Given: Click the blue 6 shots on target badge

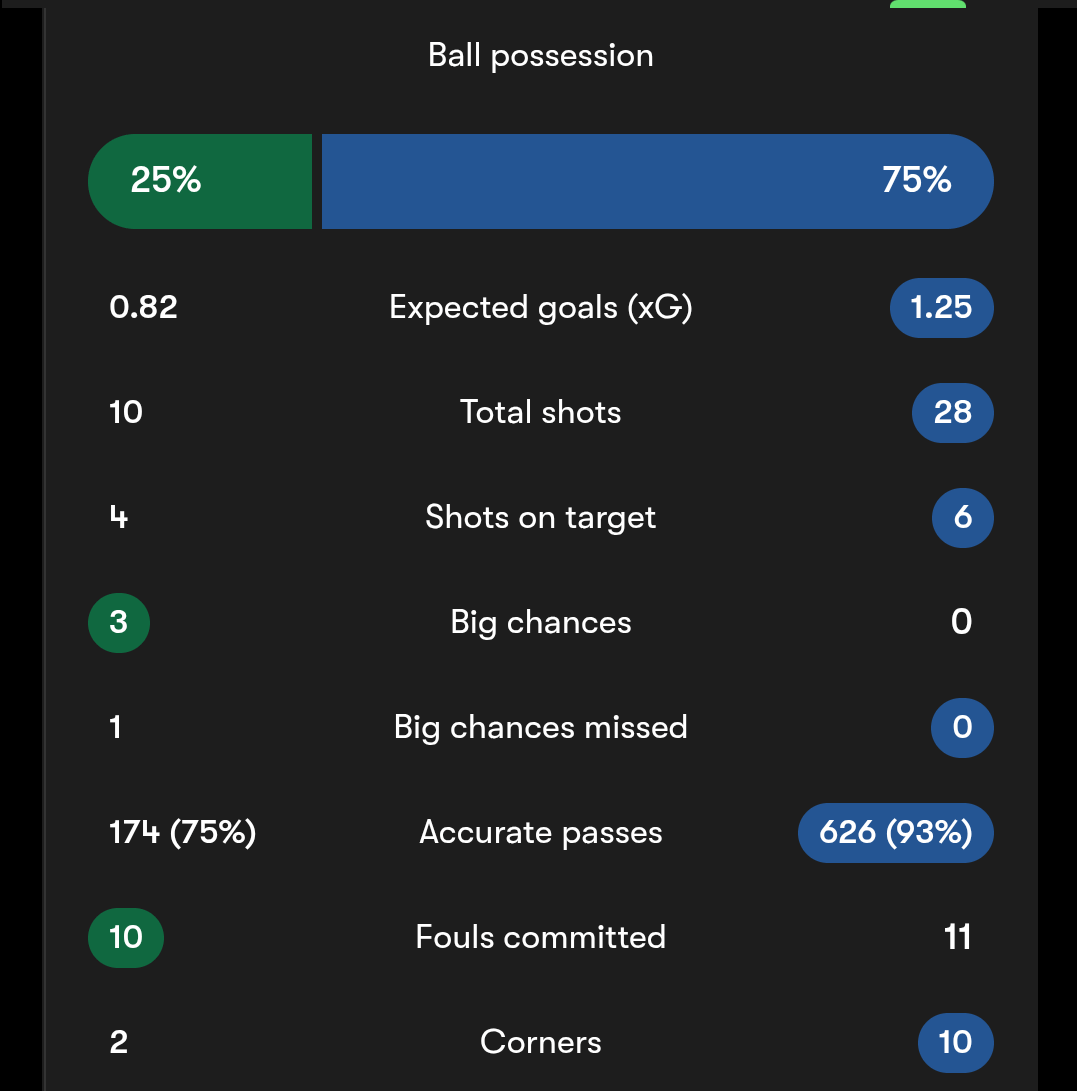Looking at the screenshot, I should tap(962, 517).
